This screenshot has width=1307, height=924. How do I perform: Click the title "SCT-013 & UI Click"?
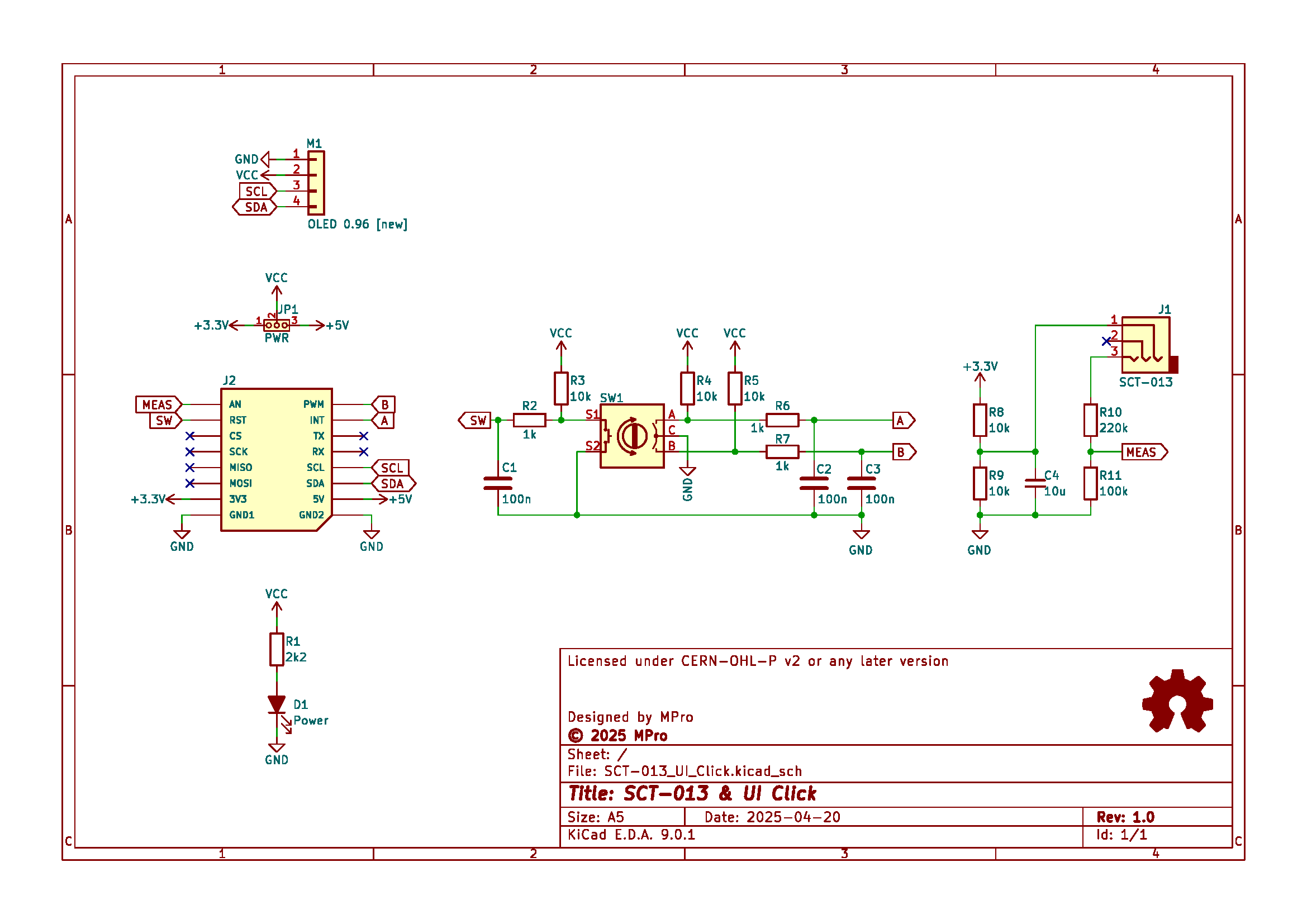coord(720,793)
